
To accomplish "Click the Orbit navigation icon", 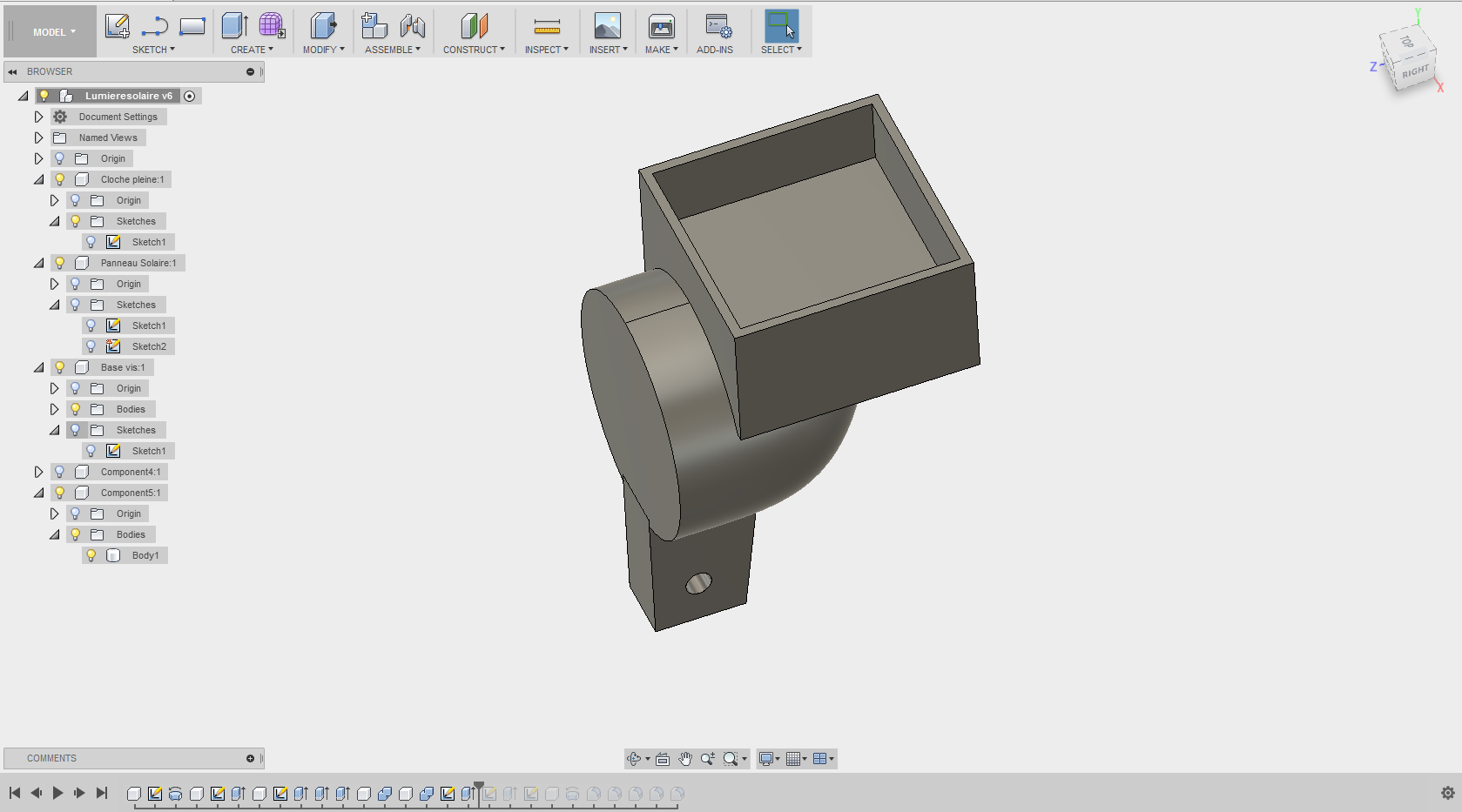I will 634,759.
